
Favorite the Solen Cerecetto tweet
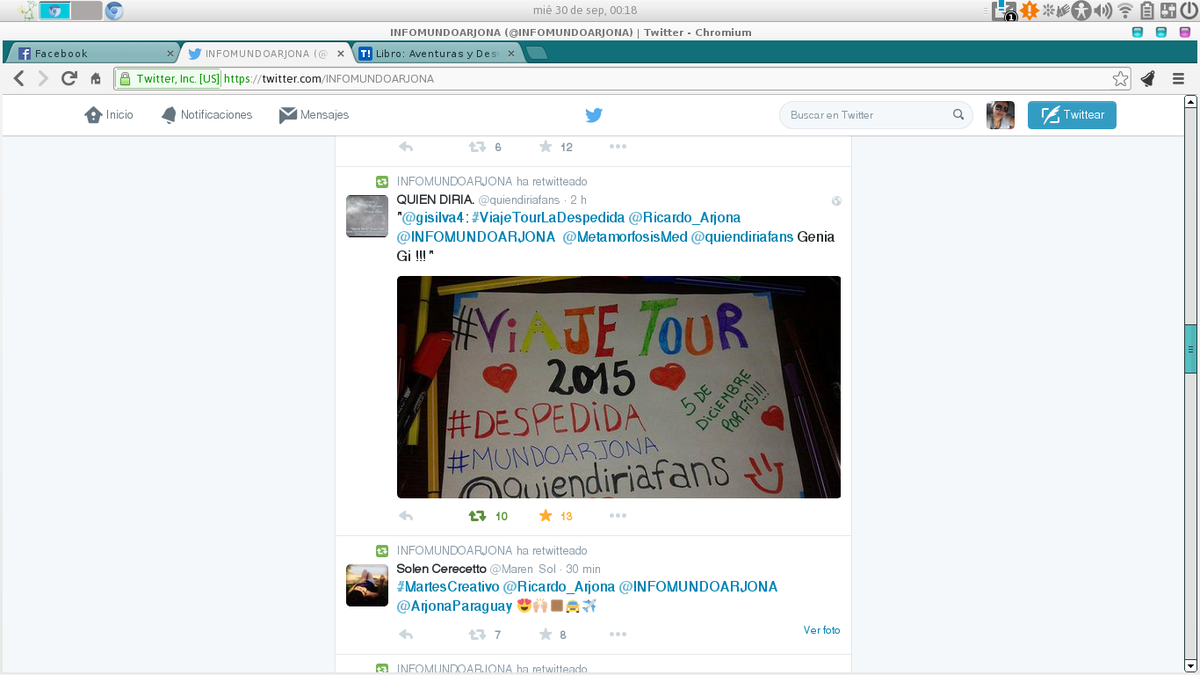click(x=546, y=634)
